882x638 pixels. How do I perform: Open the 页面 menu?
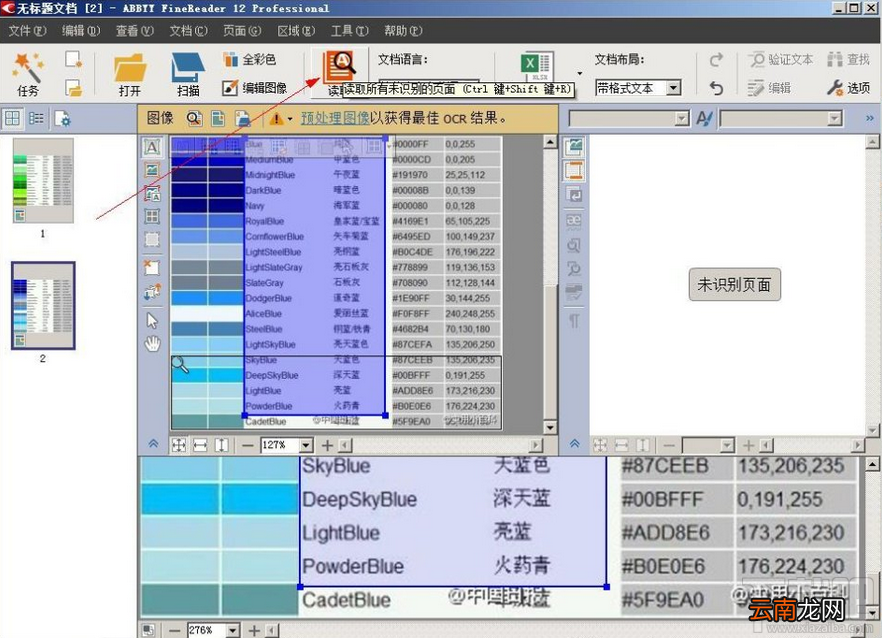242,31
